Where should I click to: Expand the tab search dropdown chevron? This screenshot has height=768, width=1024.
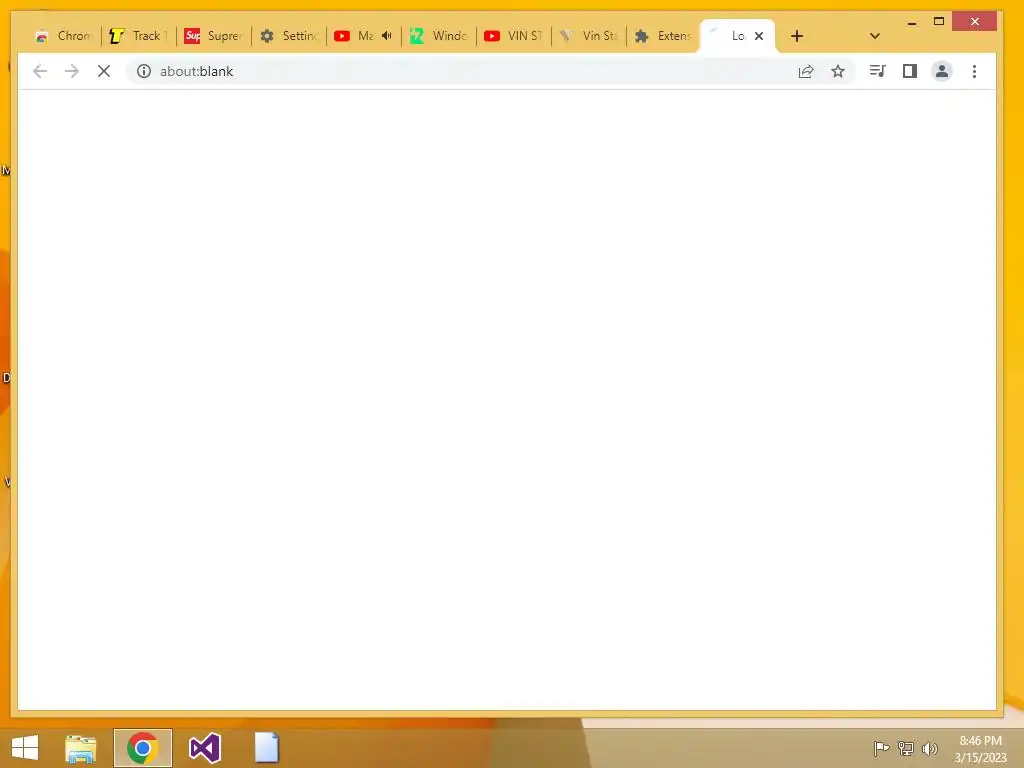click(x=875, y=36)
